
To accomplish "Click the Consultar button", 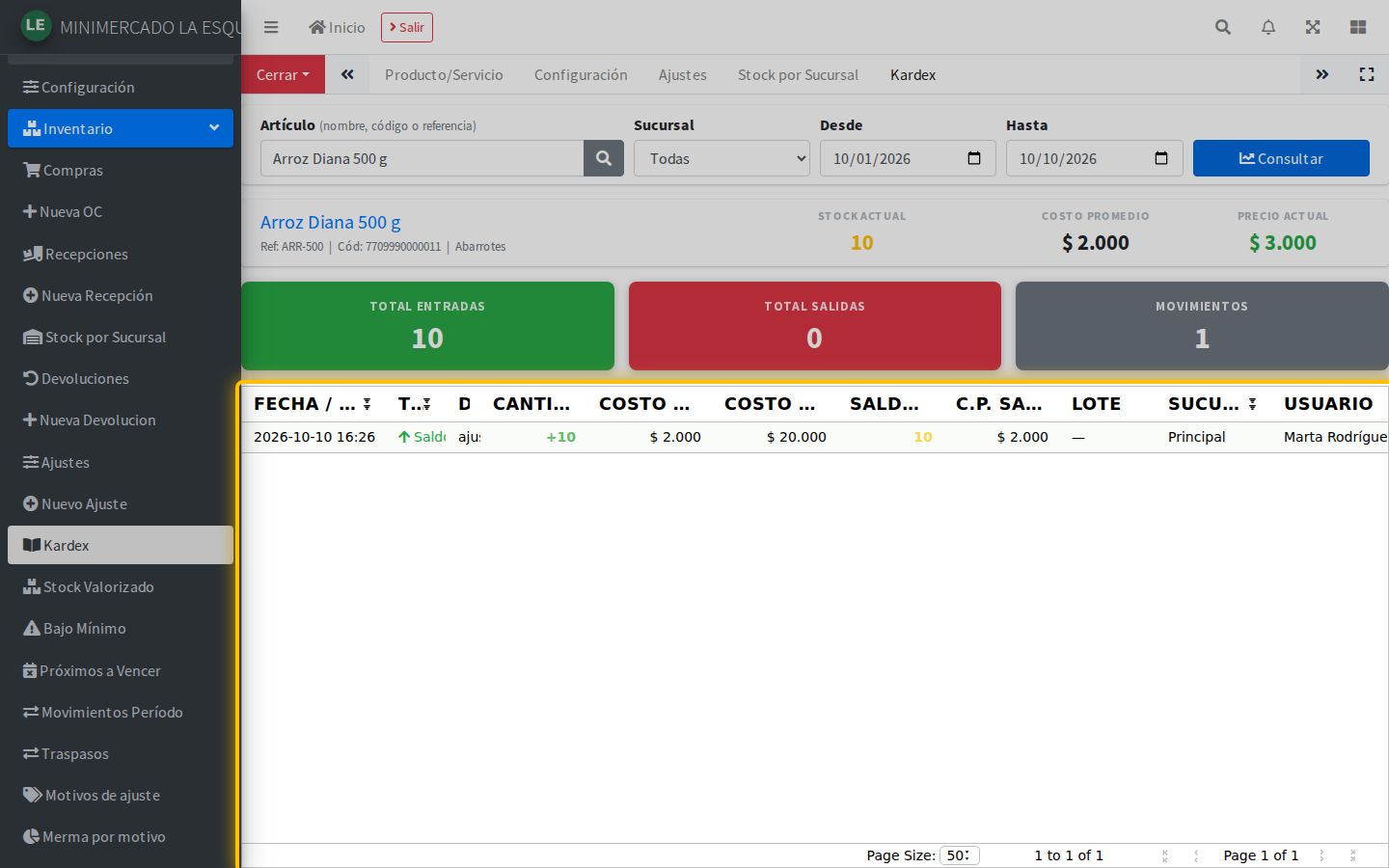I will pos(1281,158).
